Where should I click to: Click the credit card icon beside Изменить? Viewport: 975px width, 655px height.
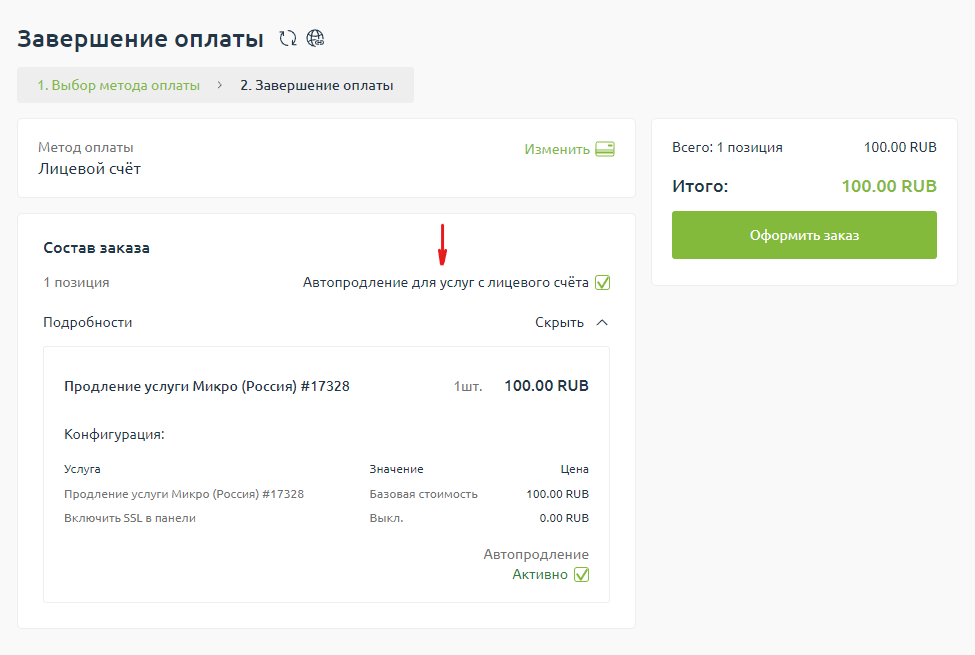pyautogui.click(x=605, y=149)
